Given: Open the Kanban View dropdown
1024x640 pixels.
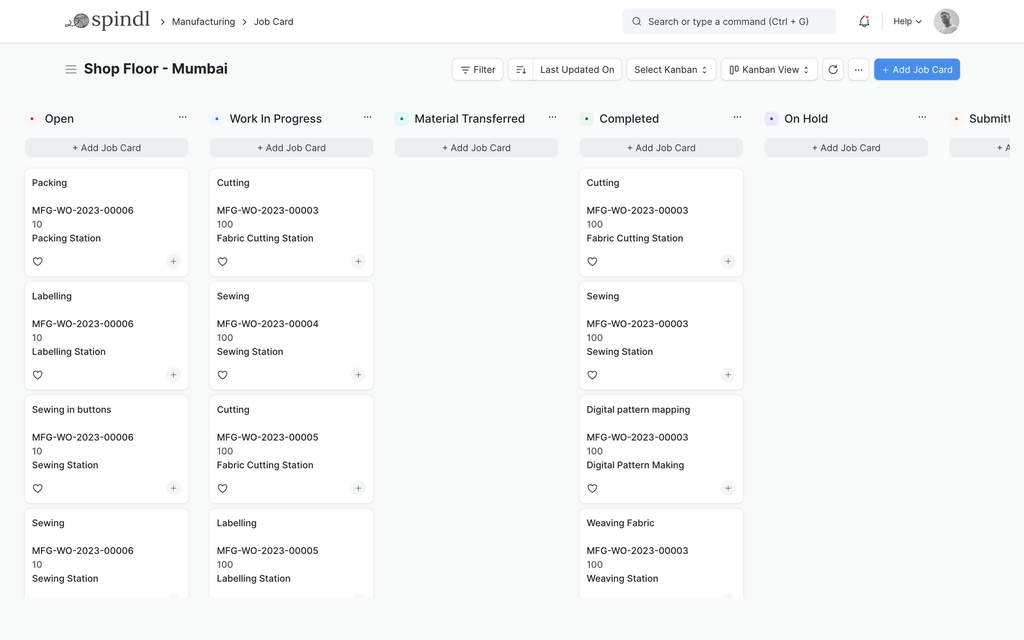Looking at the screenshot, I should (769, 70).
